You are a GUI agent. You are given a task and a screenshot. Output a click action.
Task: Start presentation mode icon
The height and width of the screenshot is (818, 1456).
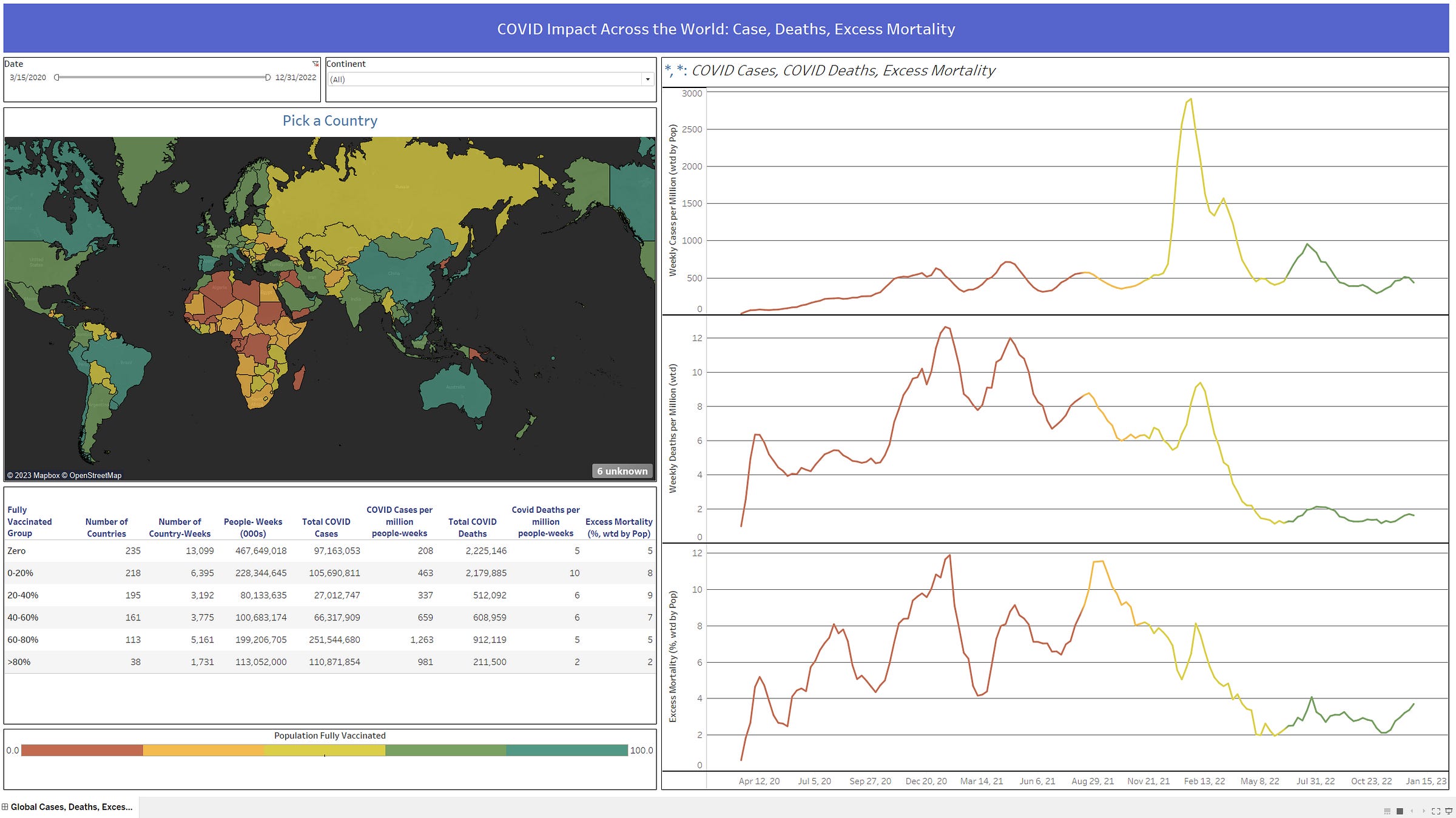click(1449, 811)
